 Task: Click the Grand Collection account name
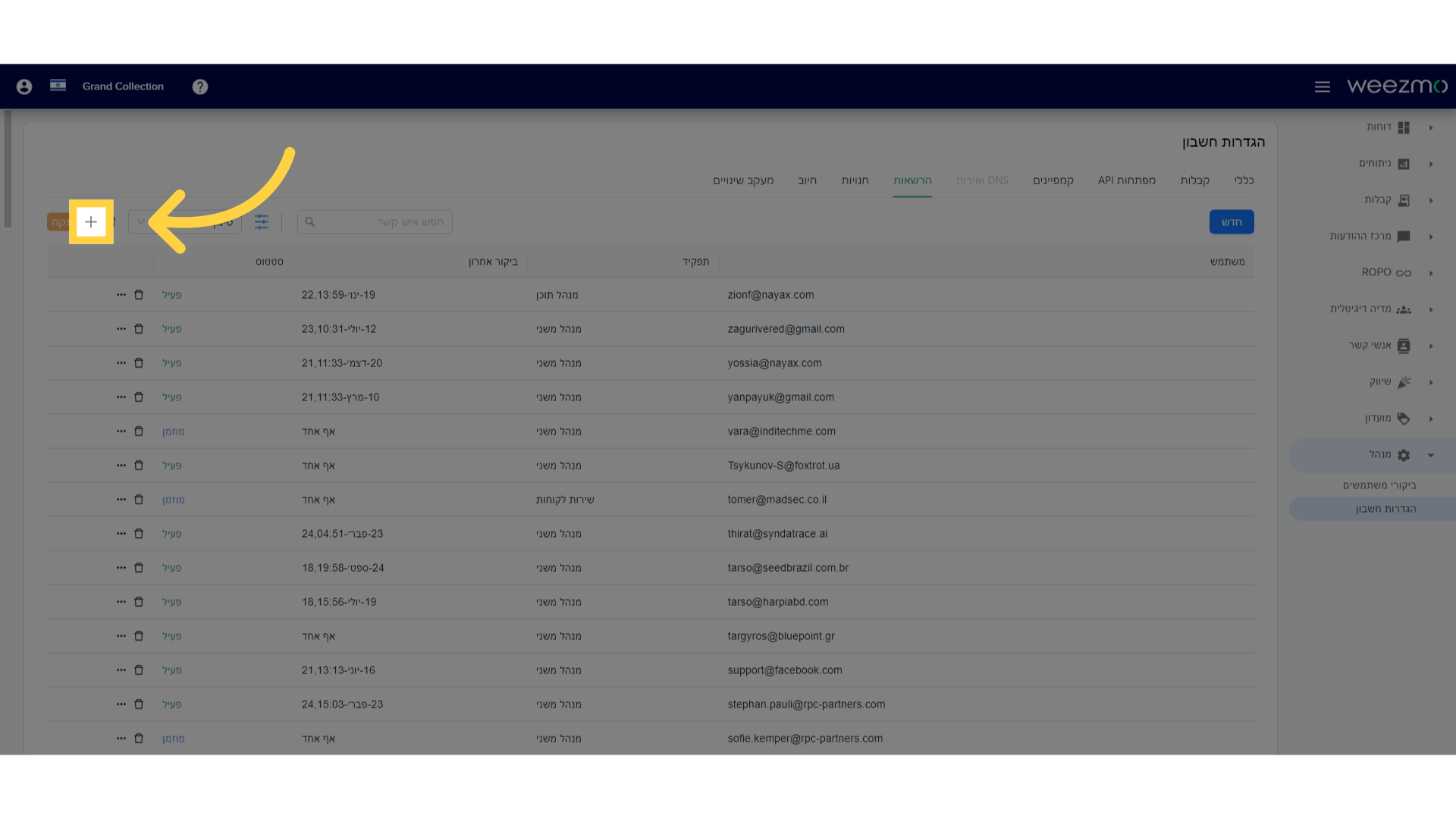click(x=123, y=86)
